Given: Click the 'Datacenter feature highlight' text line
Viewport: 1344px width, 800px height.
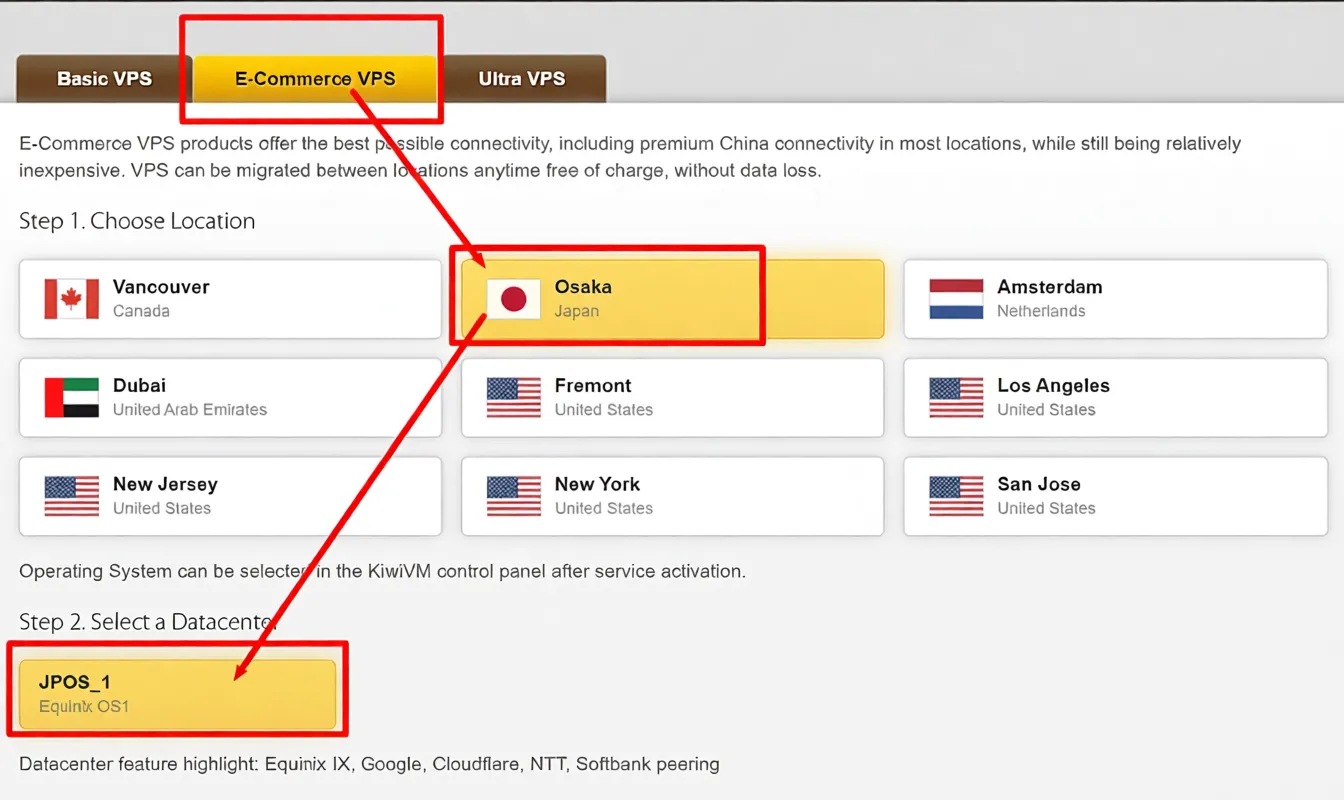Looking at the screenshot, I should coord(369,764).
